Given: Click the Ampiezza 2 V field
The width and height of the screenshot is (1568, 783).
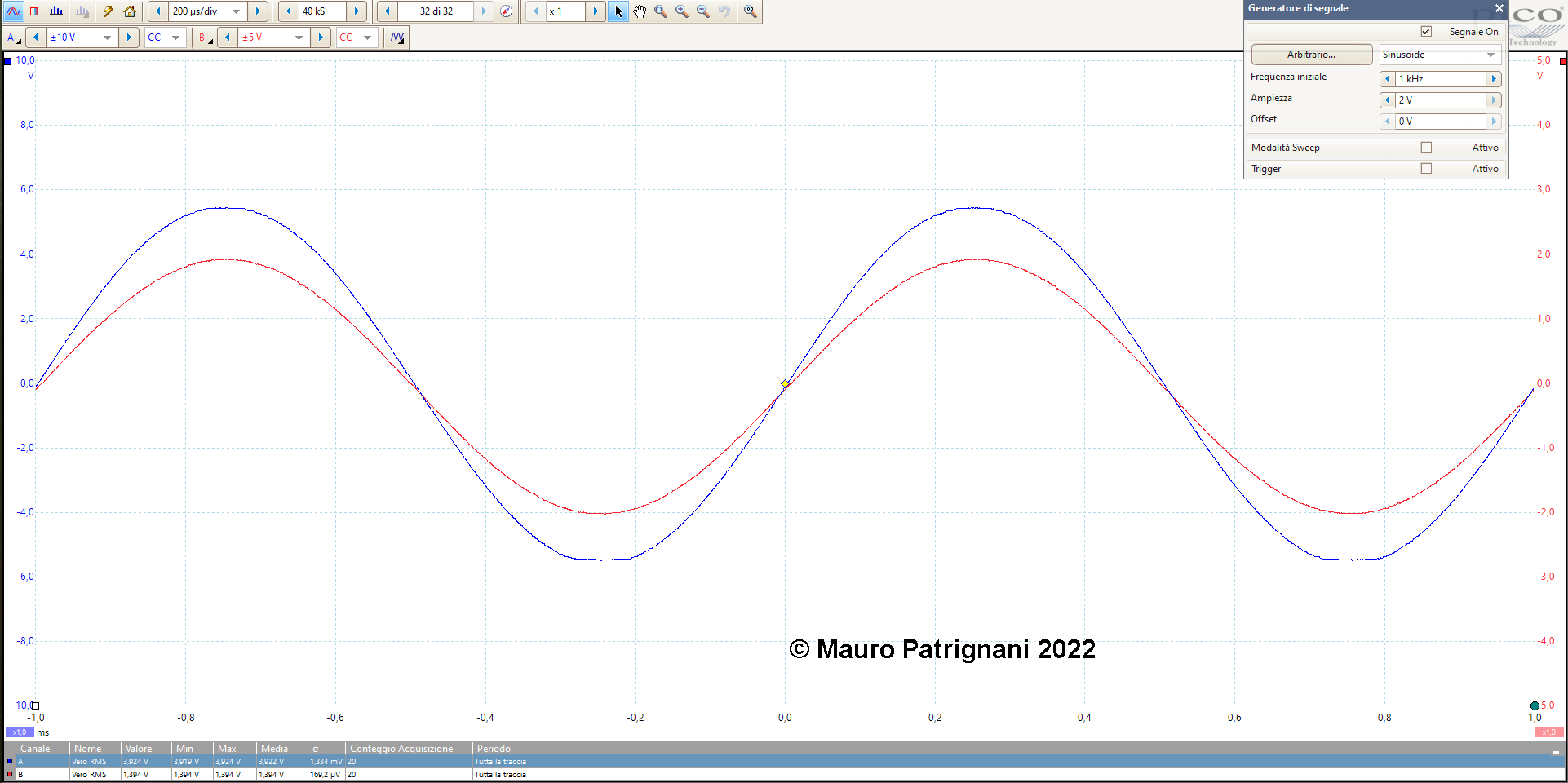Looking at the screenshot, I should click(x=1441, y=100).
